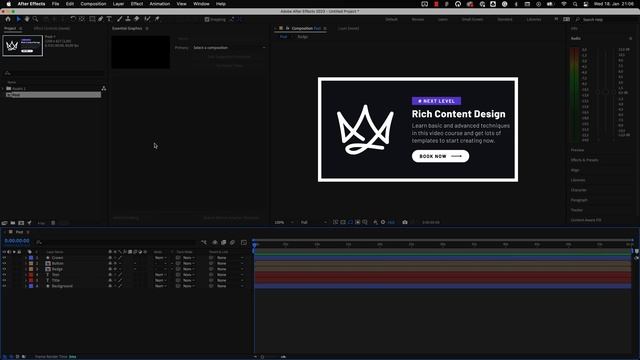This screenshot has height=360, width=640.
Task: Switch to the Default workspace
Action: 391,20
